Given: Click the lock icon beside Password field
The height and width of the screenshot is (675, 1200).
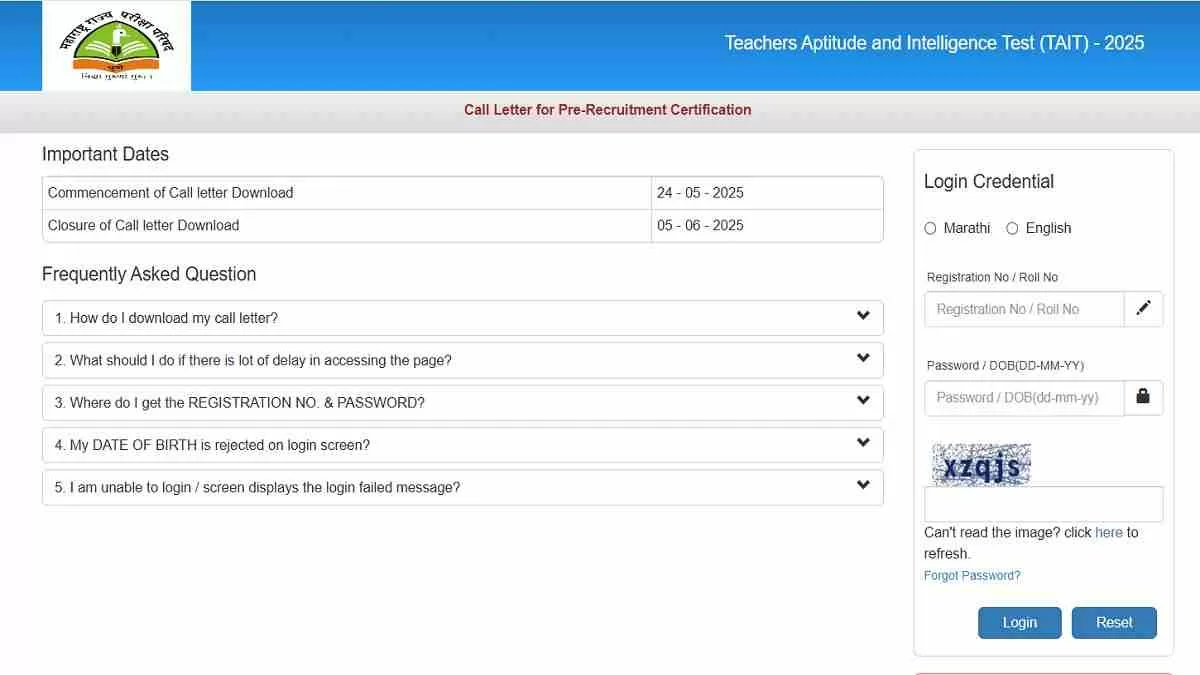Looking at the screenshot, I should tap(1143, 397).
